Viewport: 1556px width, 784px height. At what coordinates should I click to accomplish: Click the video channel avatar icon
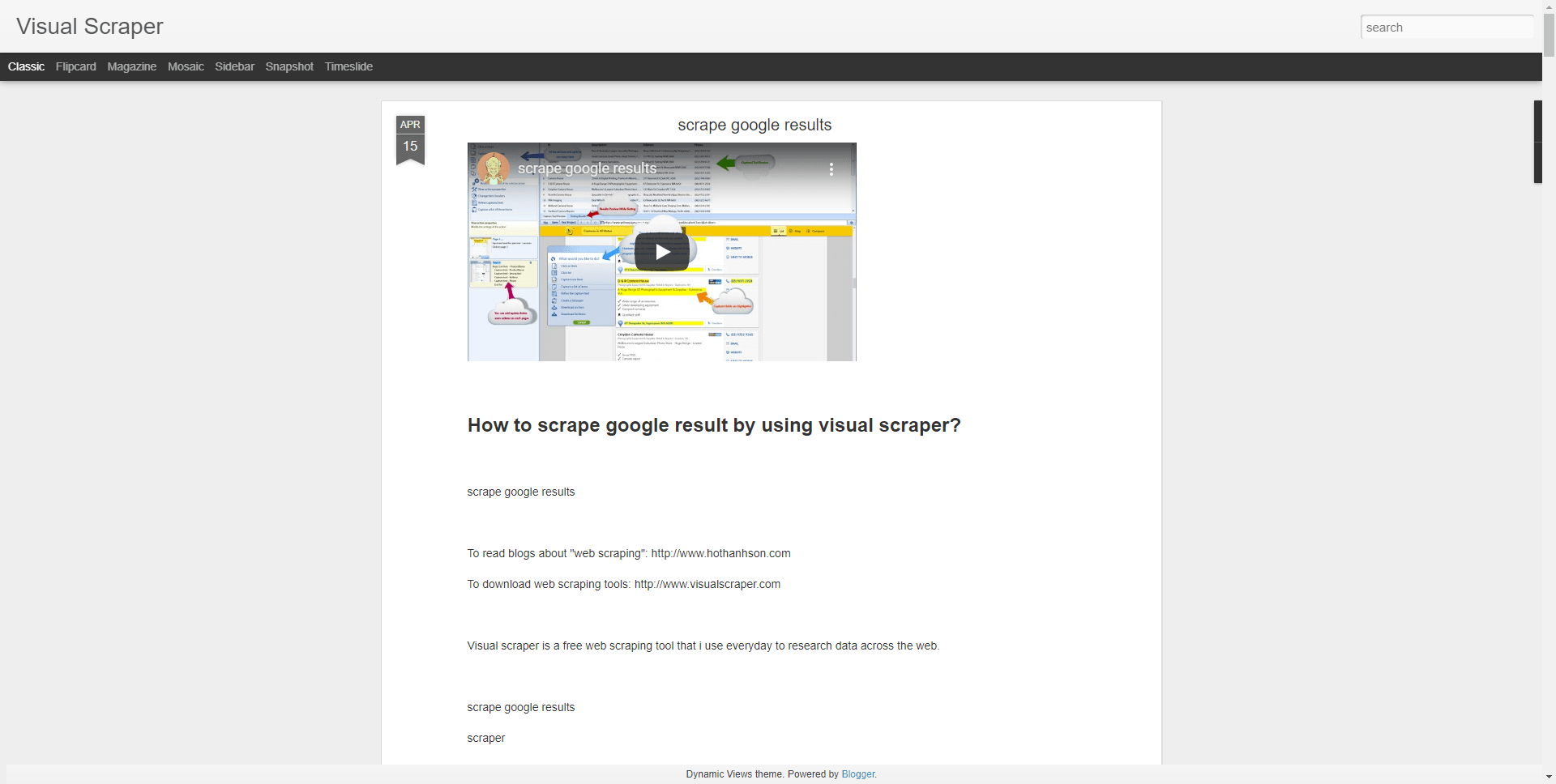click(493, 168)
